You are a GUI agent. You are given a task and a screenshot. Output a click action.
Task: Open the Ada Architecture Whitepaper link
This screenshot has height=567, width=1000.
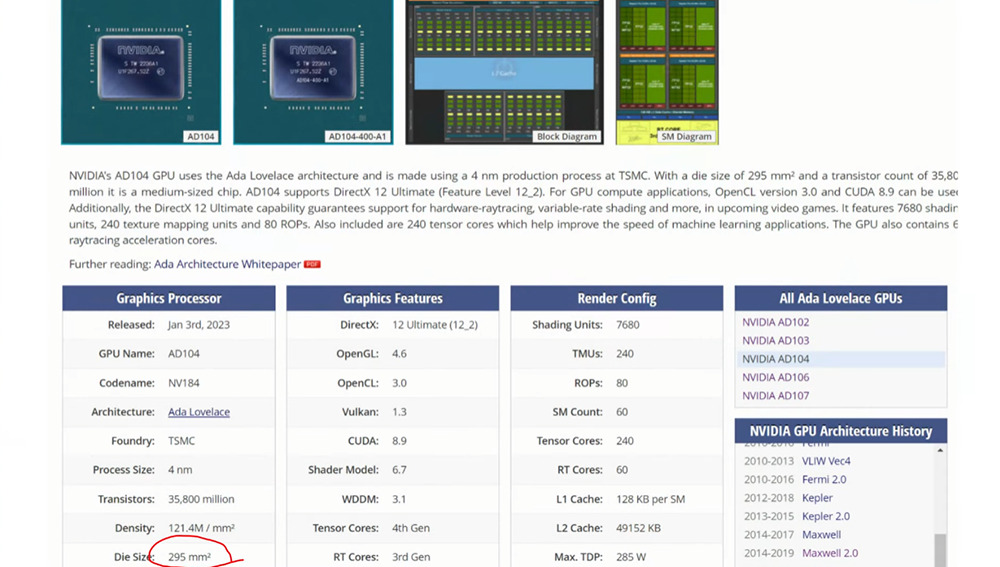click(227, 264)
